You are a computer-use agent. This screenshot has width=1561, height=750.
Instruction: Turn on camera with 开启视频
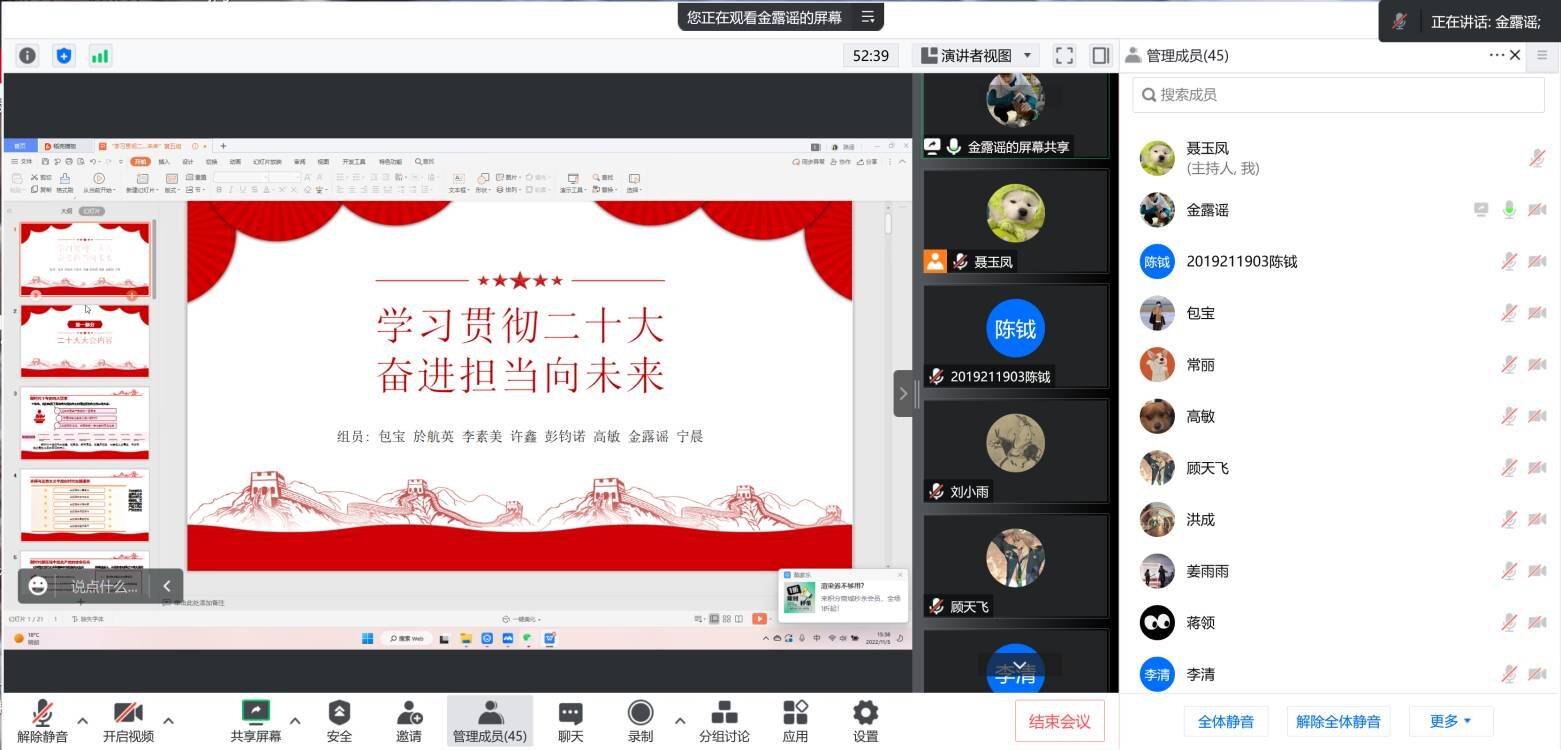pos(128,721)
